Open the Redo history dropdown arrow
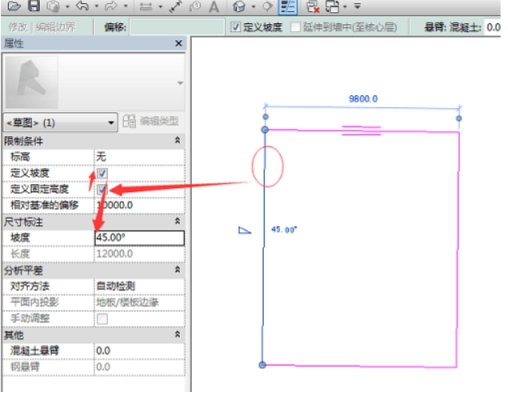508x393 pixels. pos(125,6)
